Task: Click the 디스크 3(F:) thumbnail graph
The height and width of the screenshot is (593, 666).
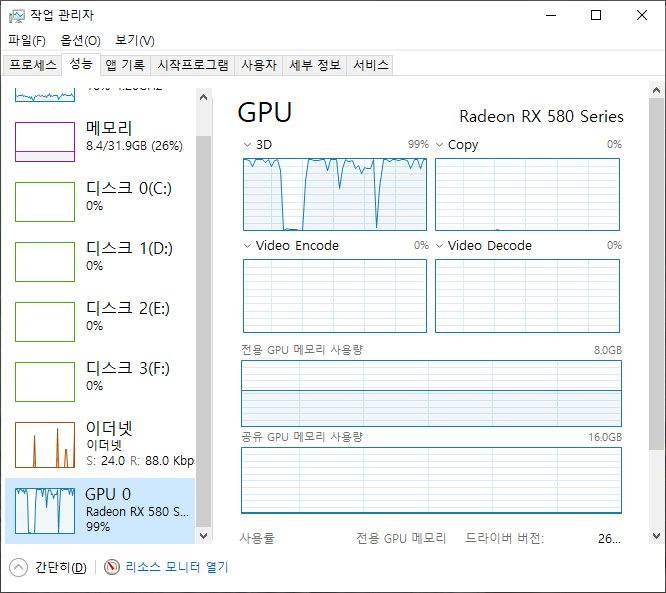Action: pos(45,381)
